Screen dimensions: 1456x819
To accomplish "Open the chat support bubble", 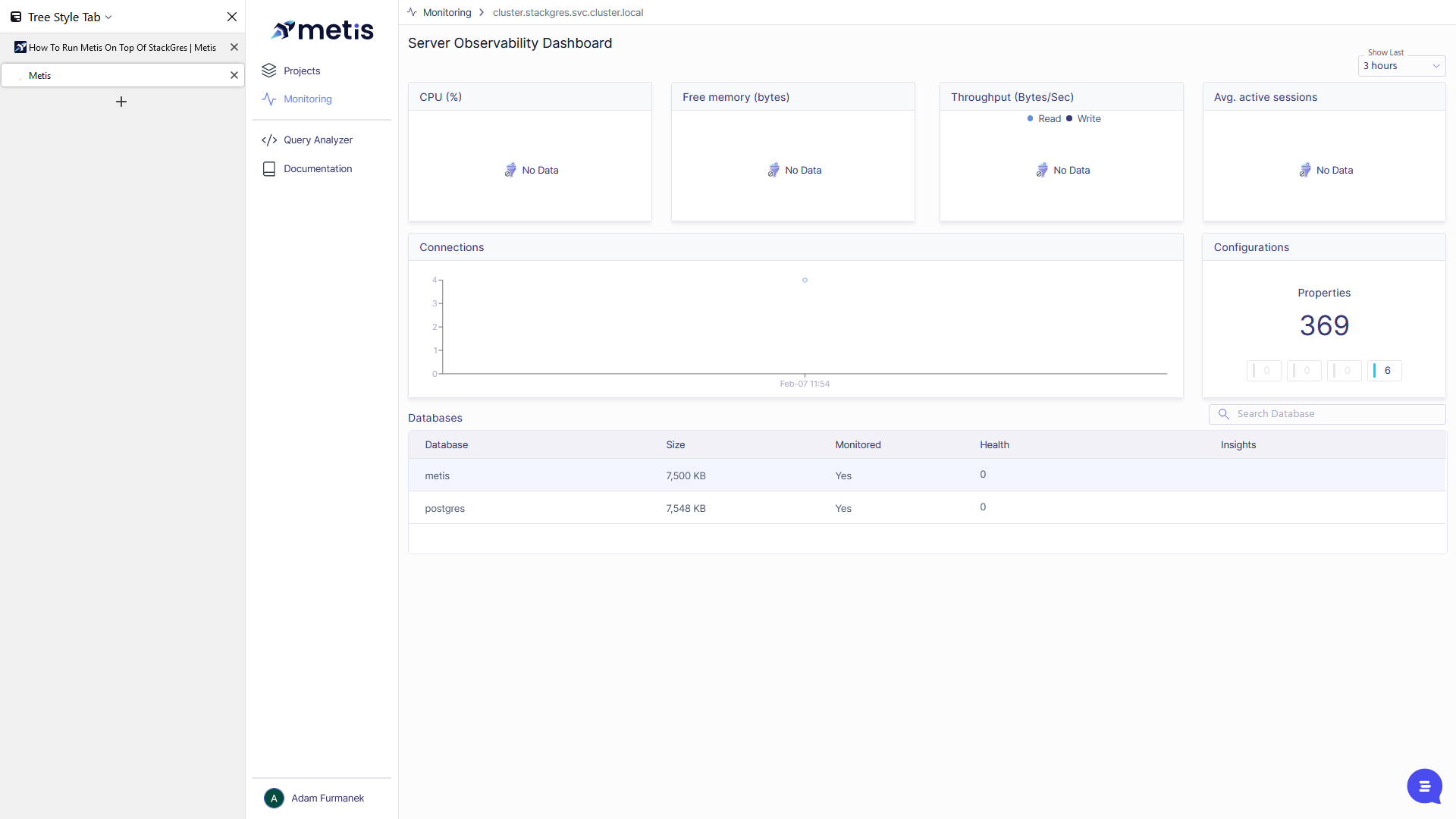I will [1424, 786].
